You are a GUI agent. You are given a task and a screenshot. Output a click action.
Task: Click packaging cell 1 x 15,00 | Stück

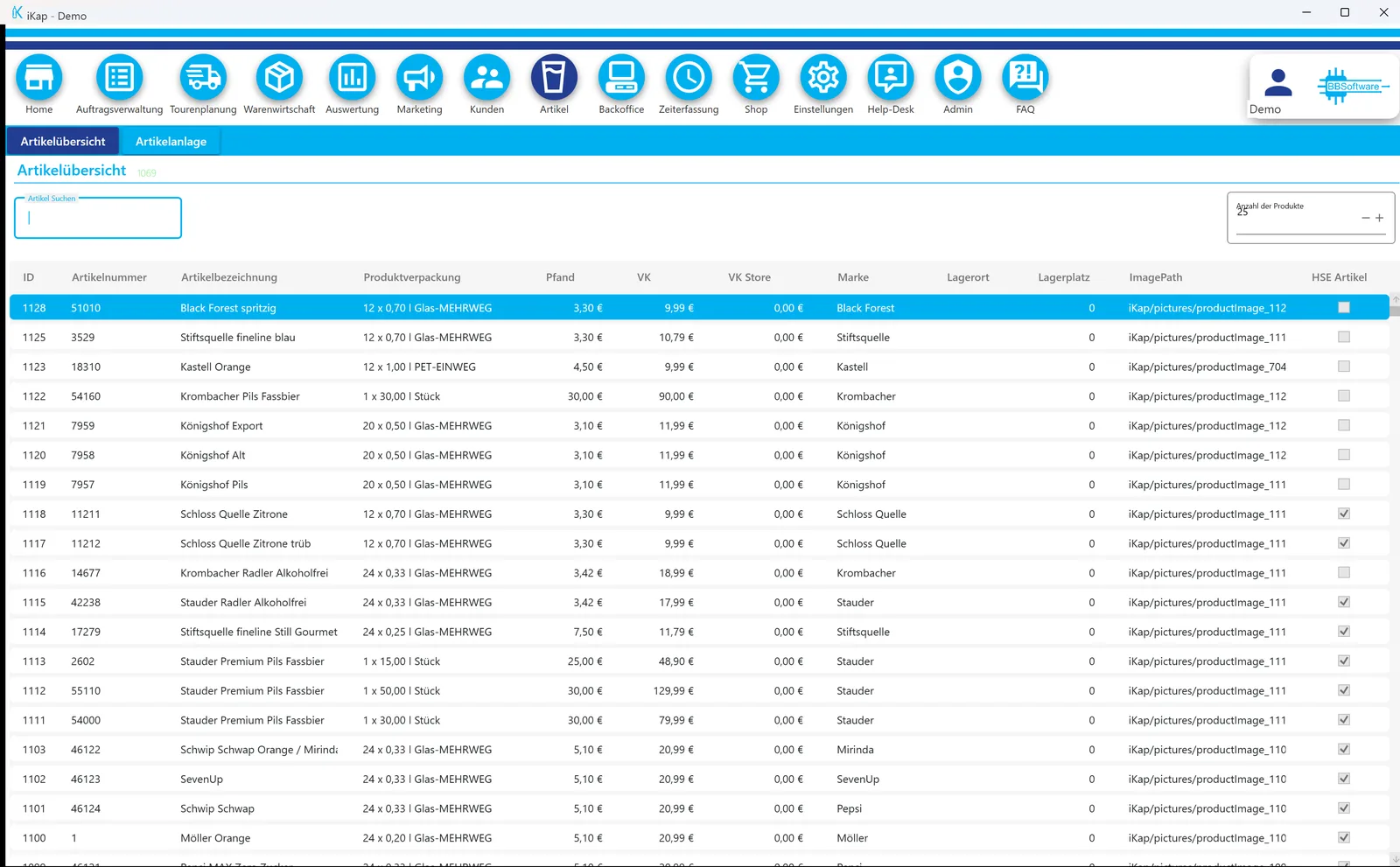pos(402,661)
